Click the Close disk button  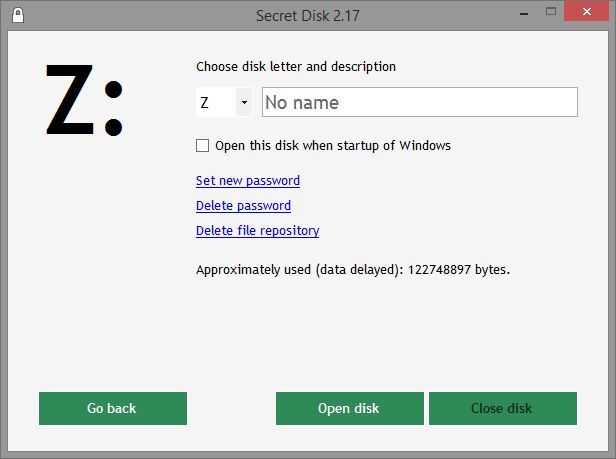point(503,408)
